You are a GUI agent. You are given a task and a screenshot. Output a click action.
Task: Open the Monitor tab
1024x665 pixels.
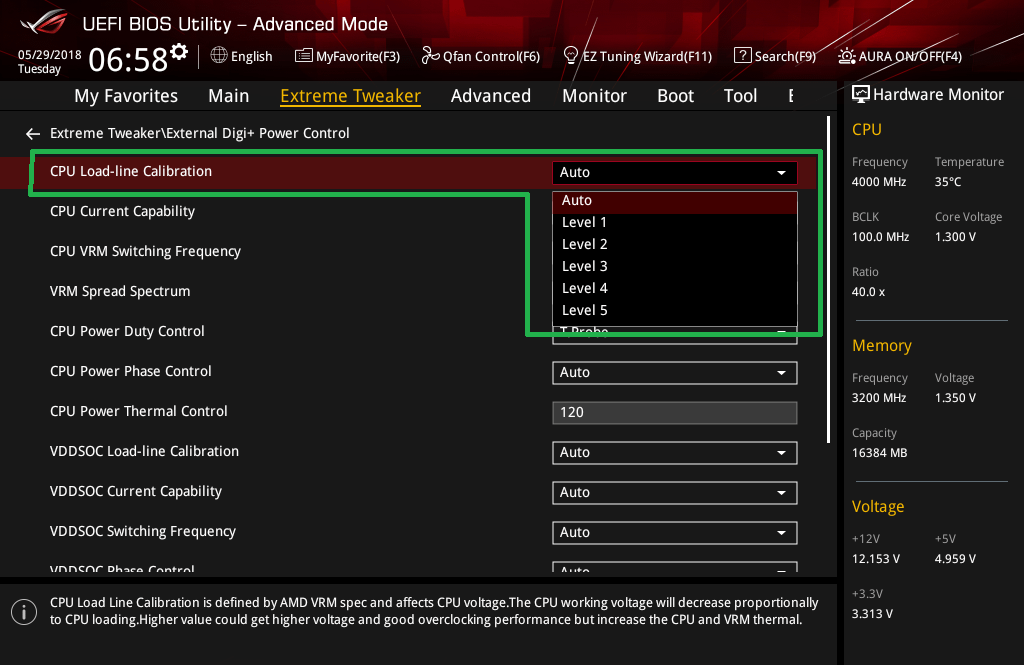click(x=594, y=96)
